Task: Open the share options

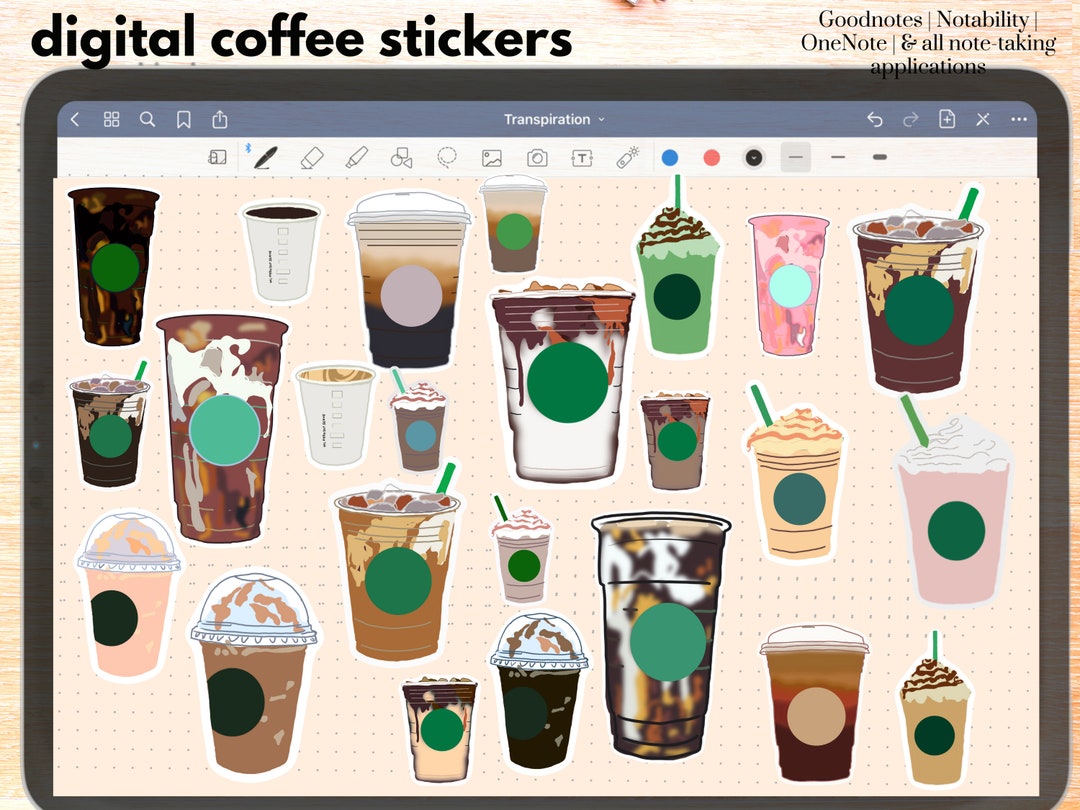Action: click(x=219, y=119)
